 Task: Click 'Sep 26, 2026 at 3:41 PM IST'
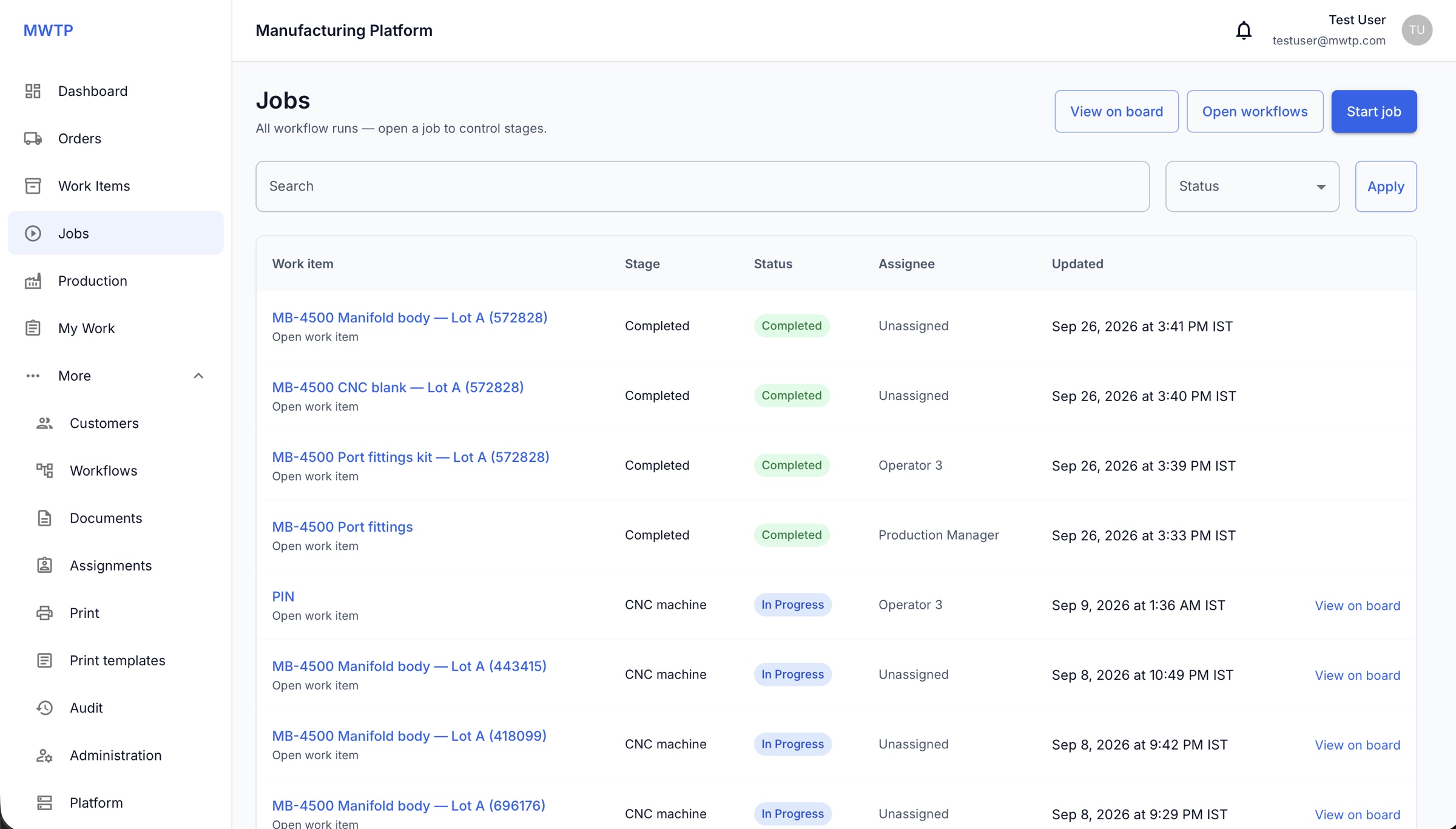pyautogui.click(x=1142, y=327)
